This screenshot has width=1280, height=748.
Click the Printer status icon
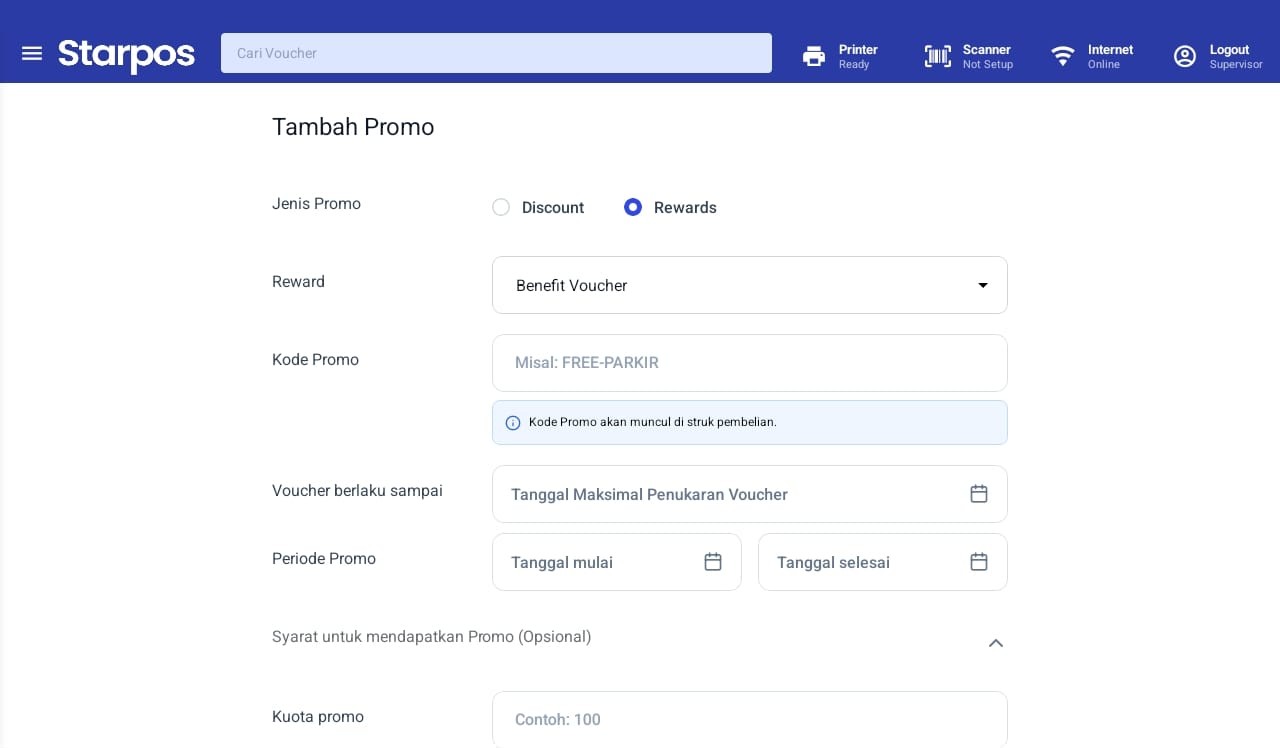coord(814,56)
